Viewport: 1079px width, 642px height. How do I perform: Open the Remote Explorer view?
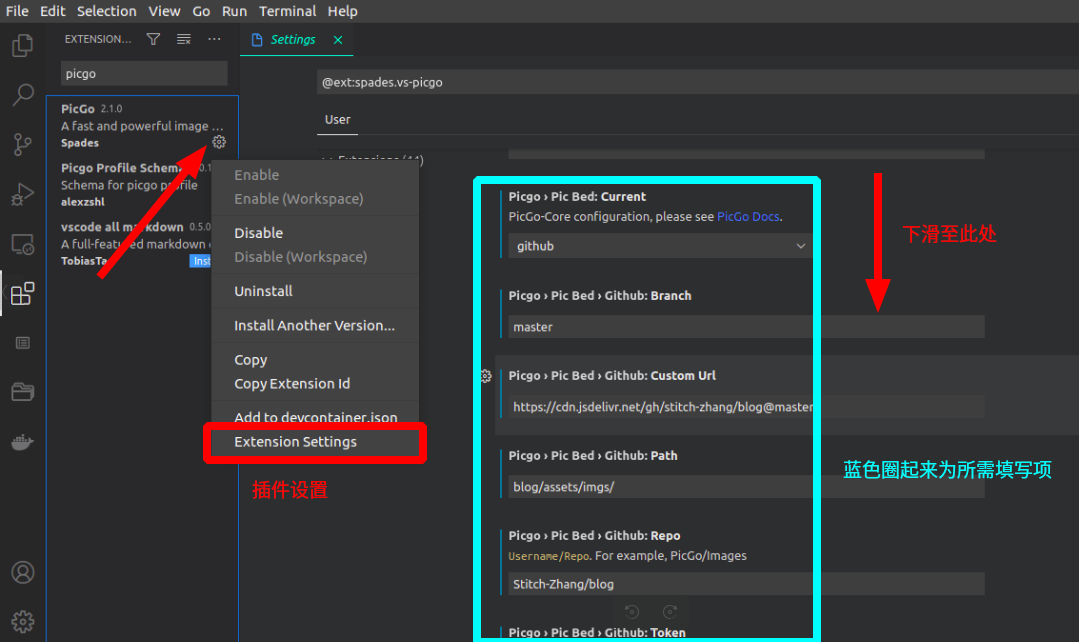[x=22, y=243]
